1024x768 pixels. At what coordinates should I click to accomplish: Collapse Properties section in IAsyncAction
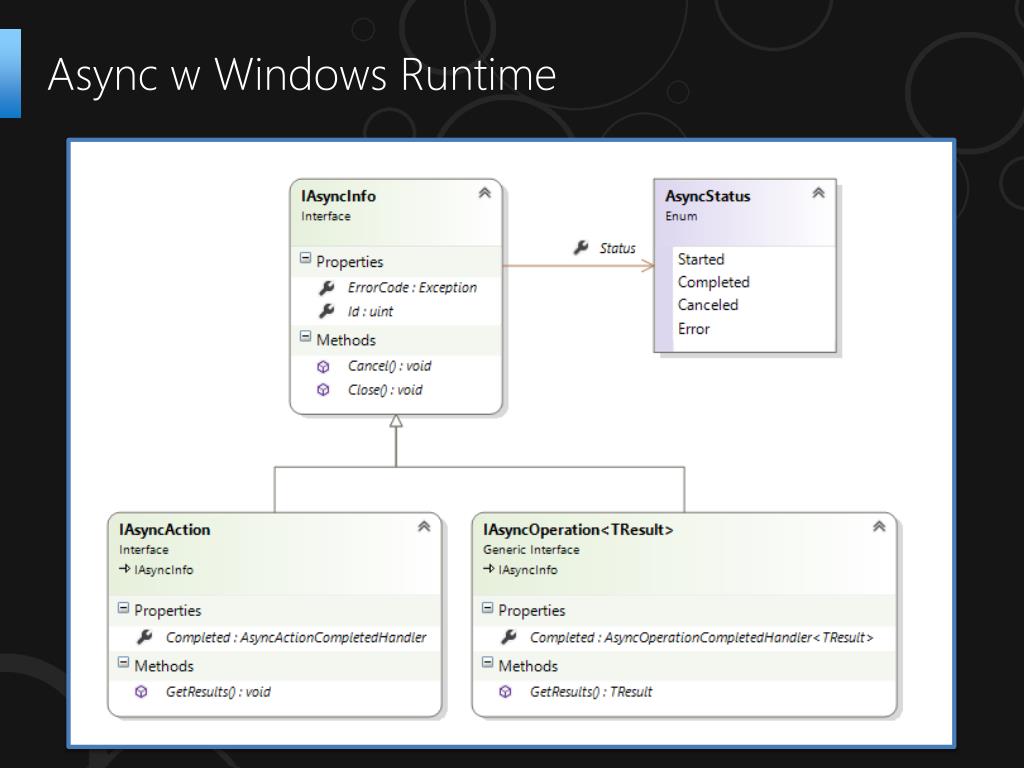[123, 608]
